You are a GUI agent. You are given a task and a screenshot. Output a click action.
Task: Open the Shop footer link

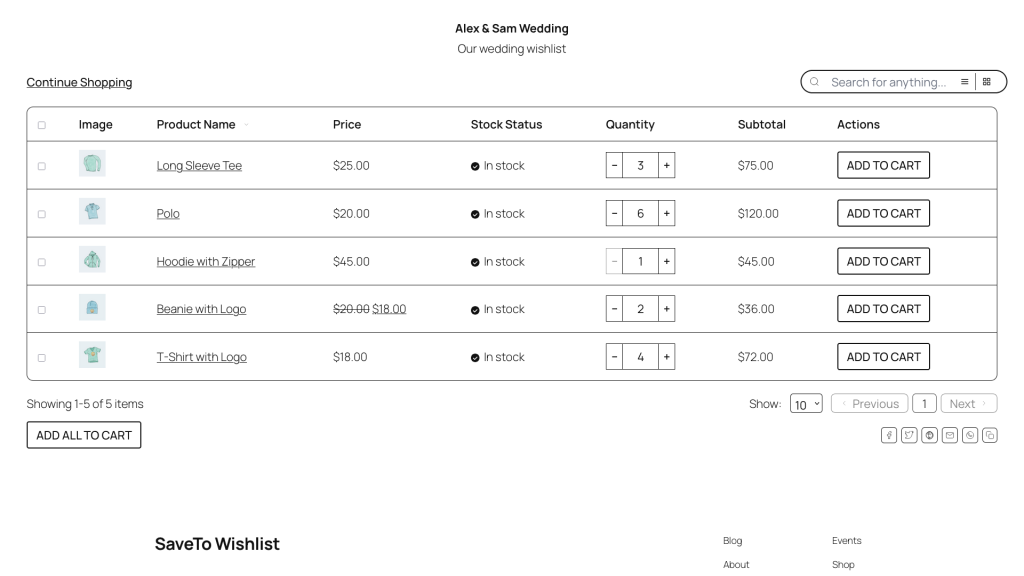[x=843, y=565]
